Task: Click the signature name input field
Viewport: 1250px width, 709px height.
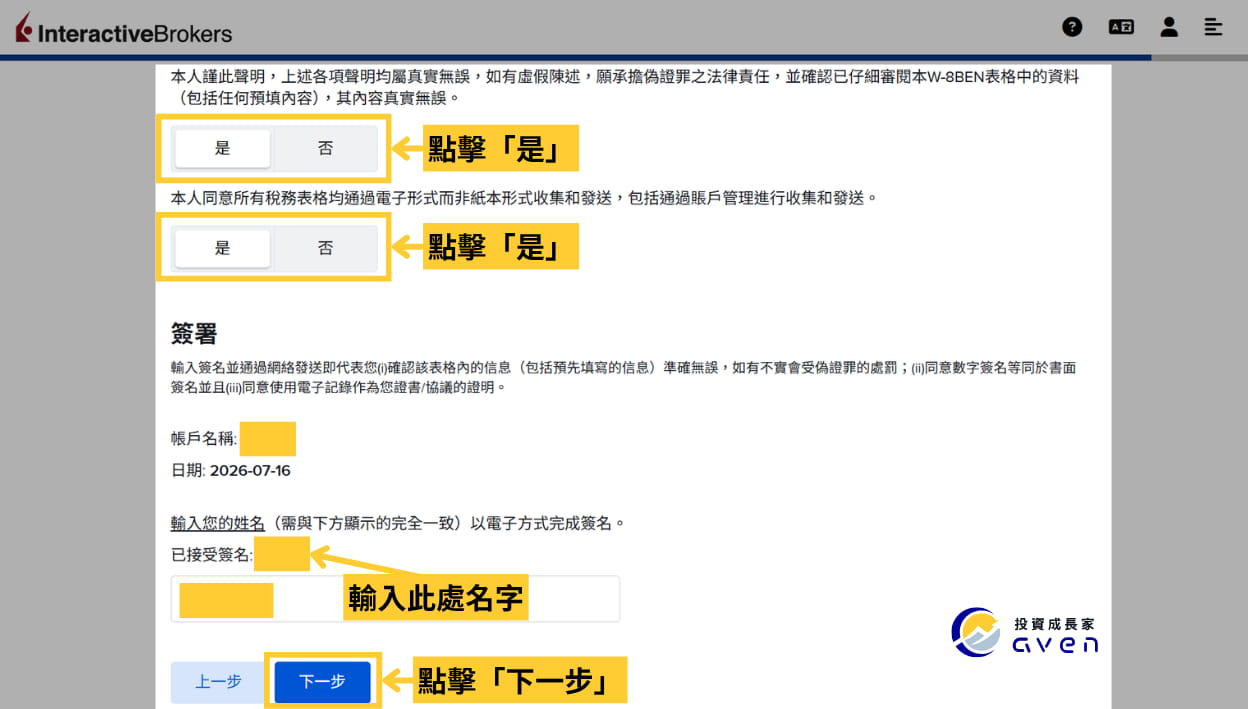Action: tap(395, 599)
